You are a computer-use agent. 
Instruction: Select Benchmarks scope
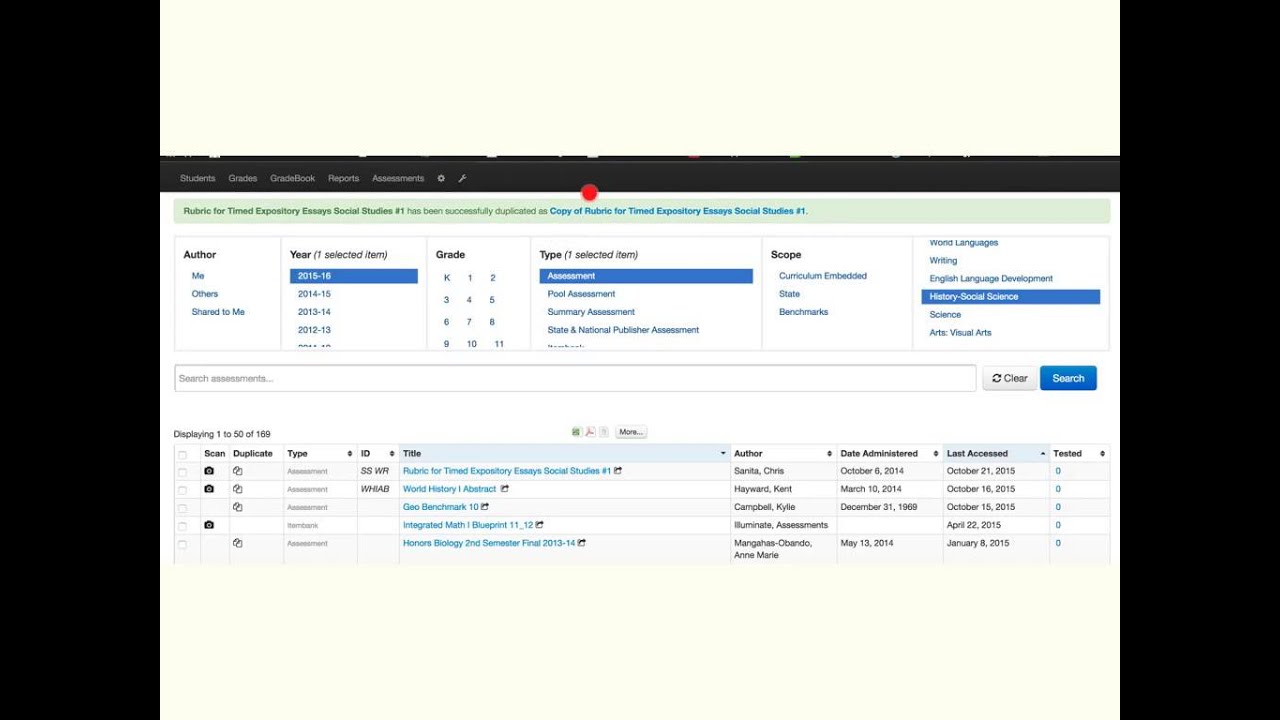coord(804,312)
